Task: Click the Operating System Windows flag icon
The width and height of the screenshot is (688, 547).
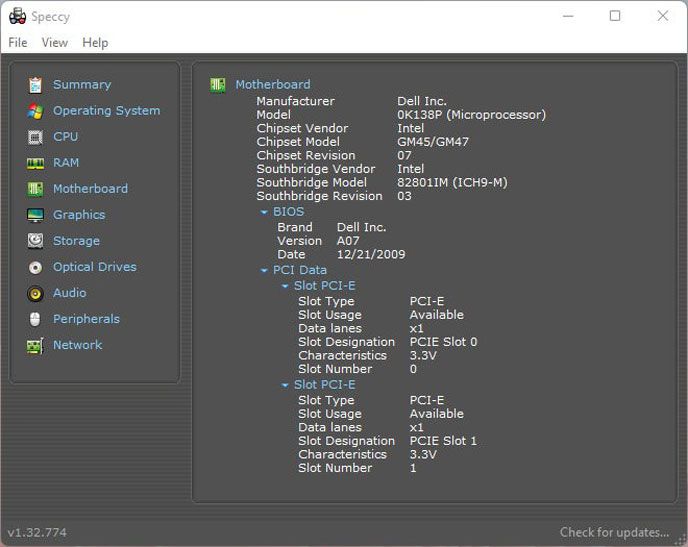Action: click(x=36, y=111)
